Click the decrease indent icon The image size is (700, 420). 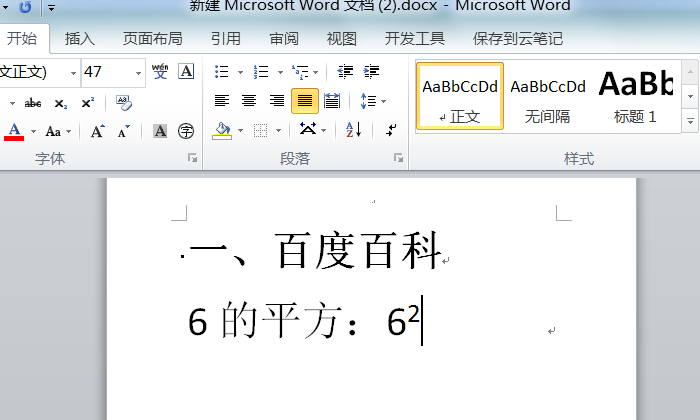click(x=345, y=71)
